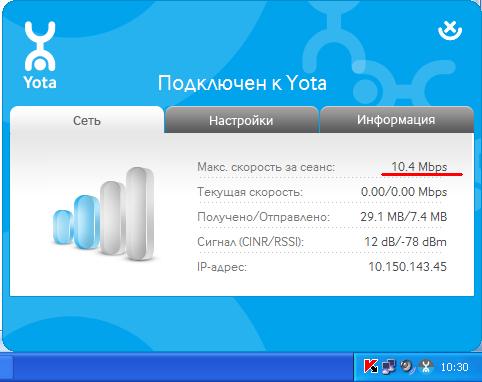Image resolution: width=482 pixels, height=382 pixels.
Task: Click the signal strength bars graphic
Action: point(104,214)
